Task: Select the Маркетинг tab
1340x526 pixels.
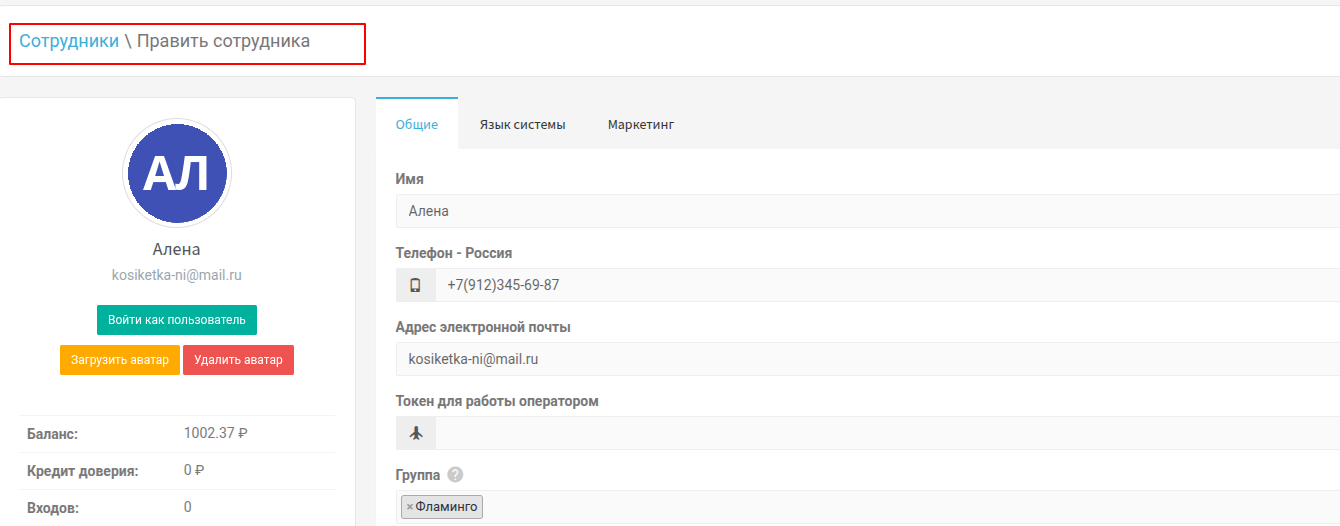Action: pyautogui.click(x=641, y=125)
